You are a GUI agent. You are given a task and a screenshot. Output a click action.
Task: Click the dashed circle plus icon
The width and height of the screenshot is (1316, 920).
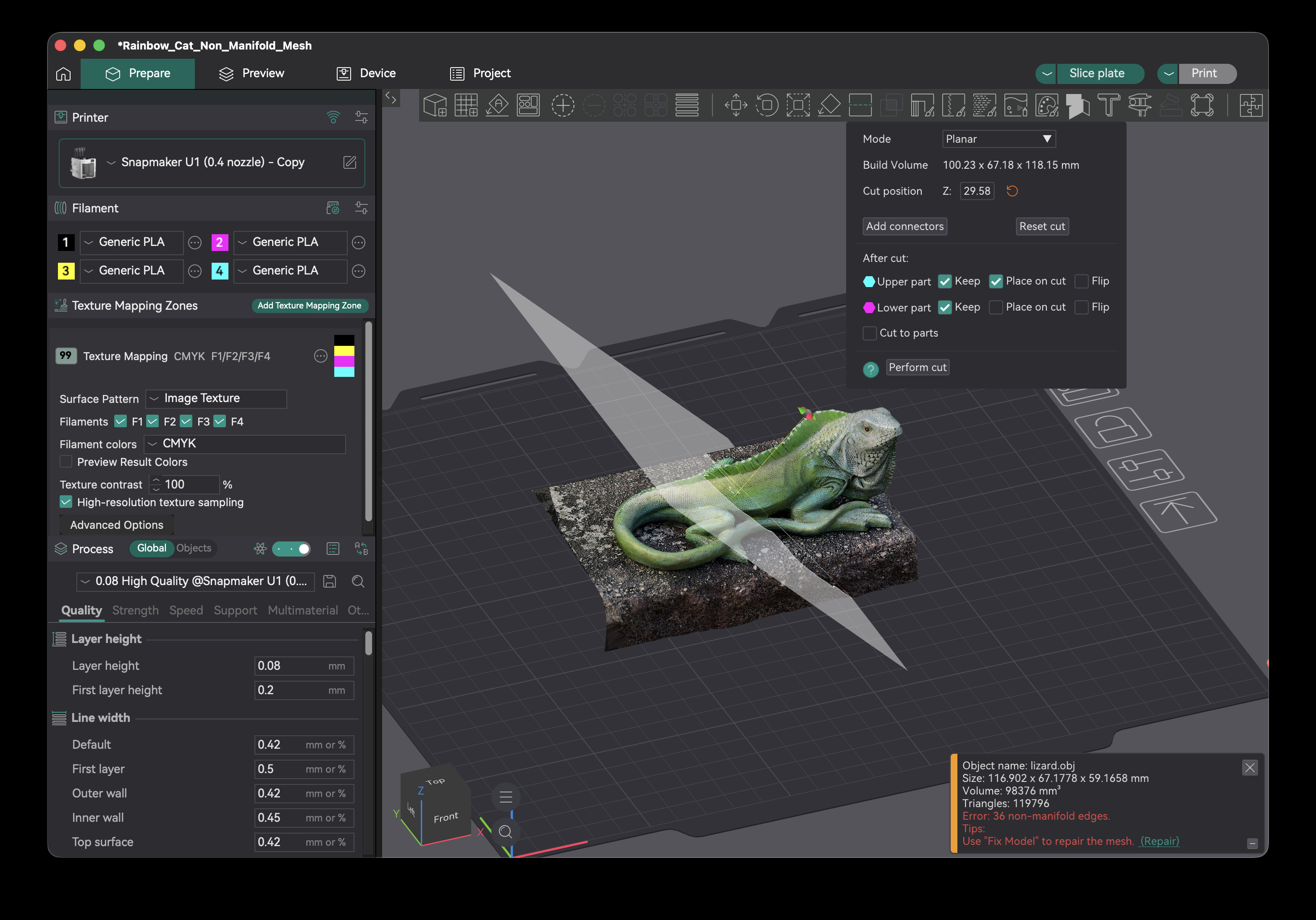pyautogui.click(x=563, y=105)
